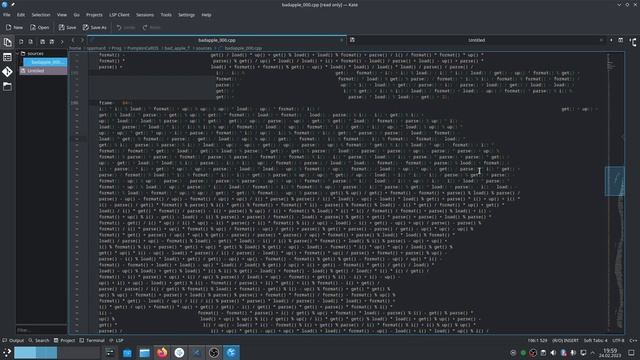Click the Save As toolbar button
The width and height of the screenshot is (640, 360).
[95, 27]
